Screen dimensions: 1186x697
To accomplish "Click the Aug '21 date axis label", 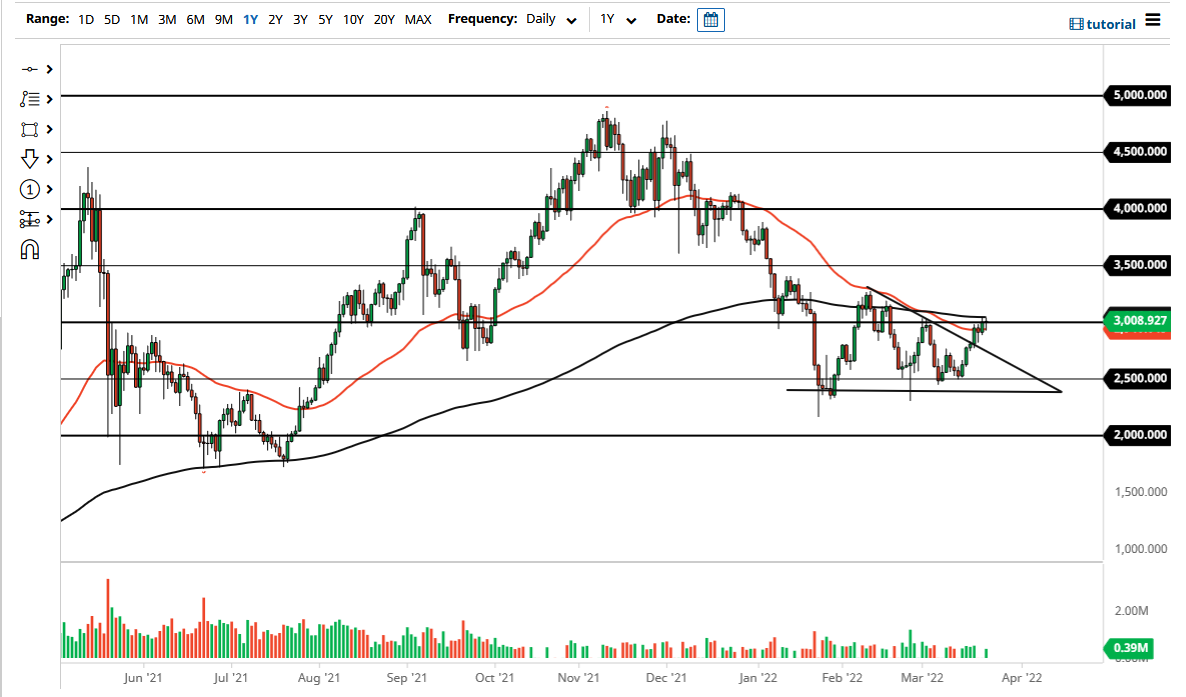I will (318, 678).
